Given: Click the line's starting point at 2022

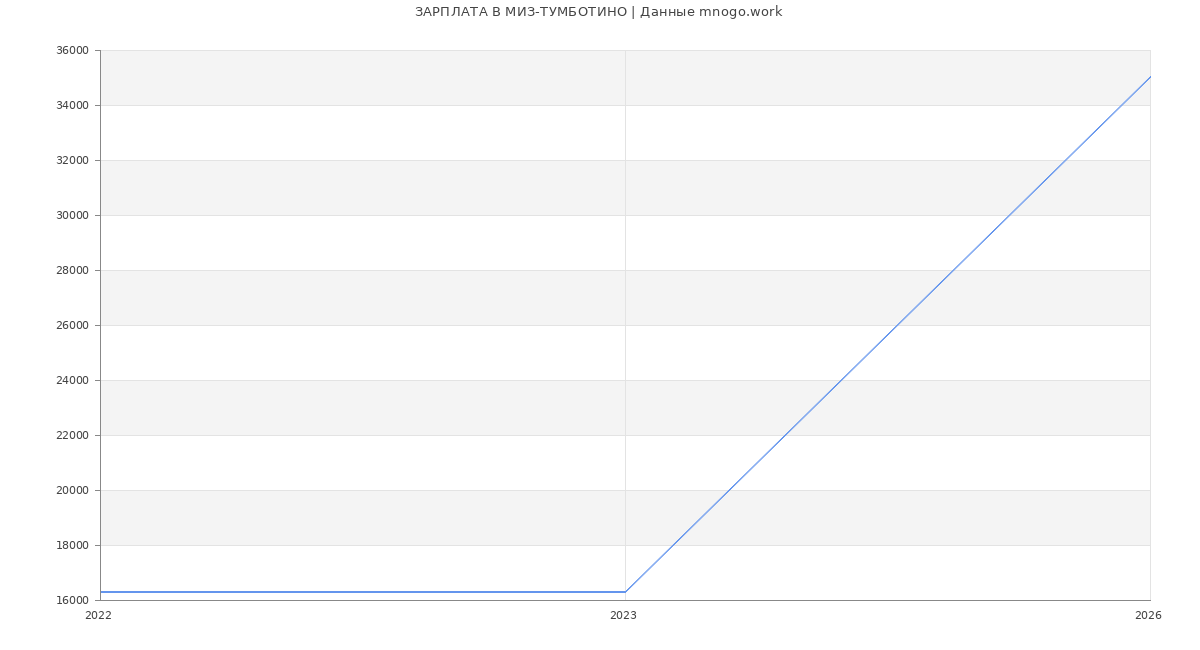Looking at the screenshot, I should [x=101, y=592].
